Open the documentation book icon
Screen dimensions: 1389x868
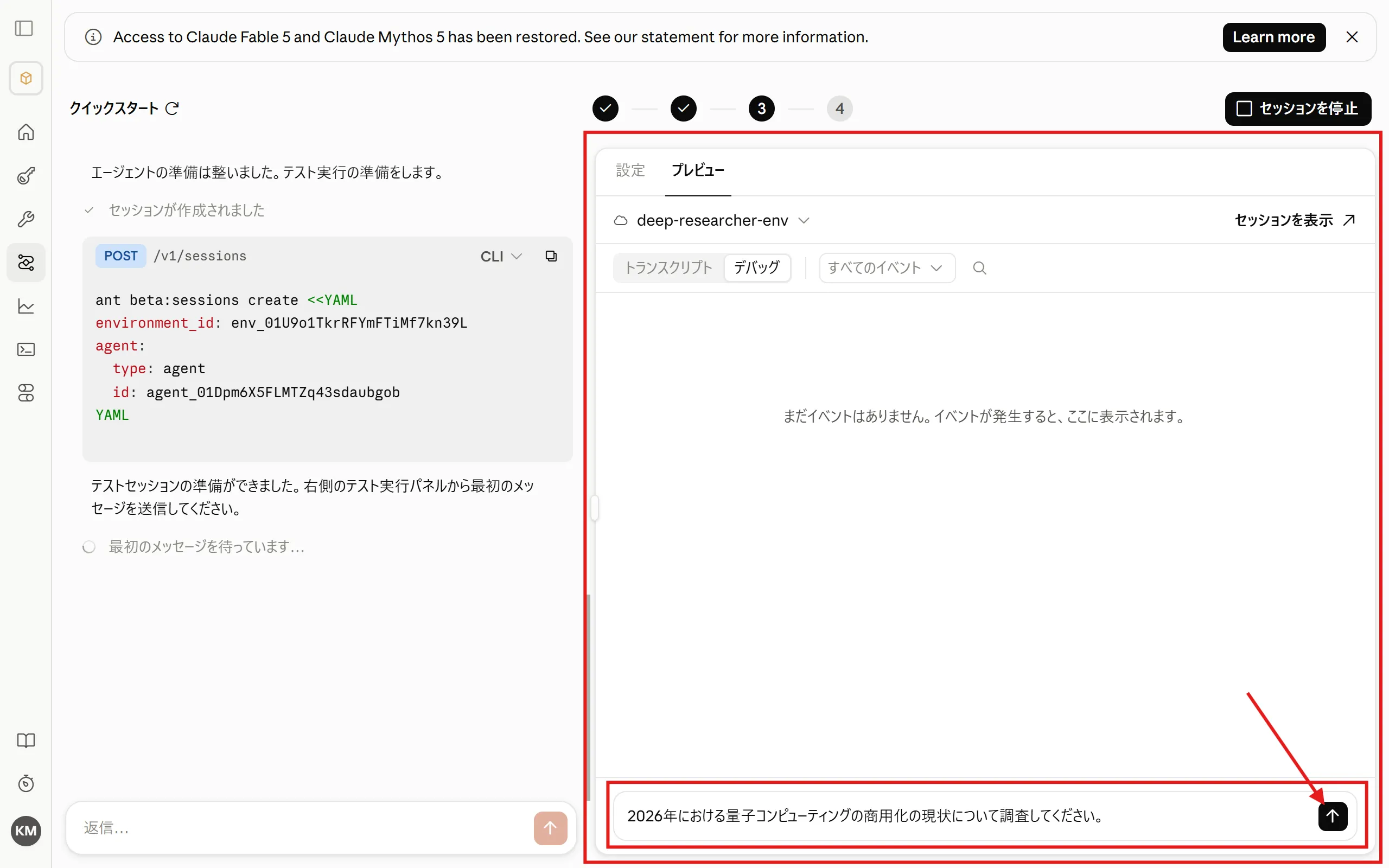coord(26,741)
